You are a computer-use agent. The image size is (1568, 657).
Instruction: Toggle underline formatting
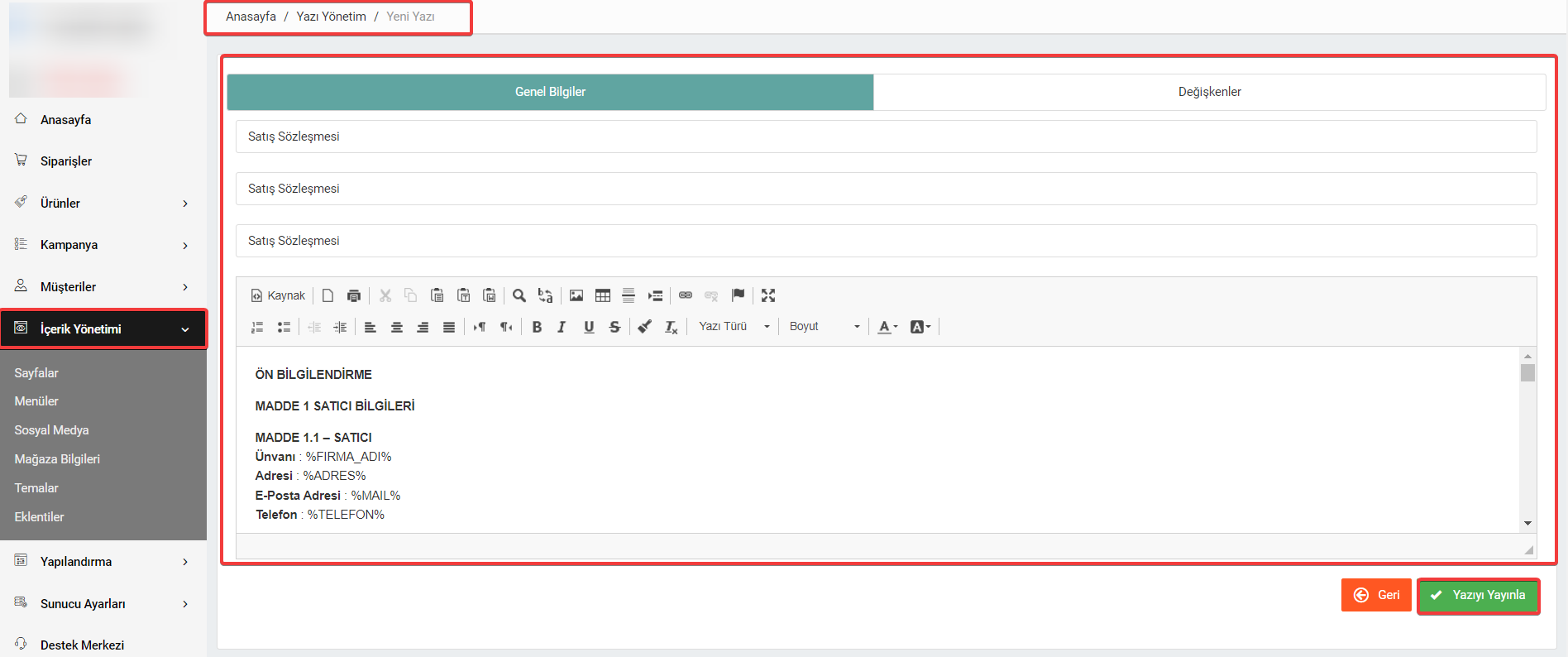[589, 327]
